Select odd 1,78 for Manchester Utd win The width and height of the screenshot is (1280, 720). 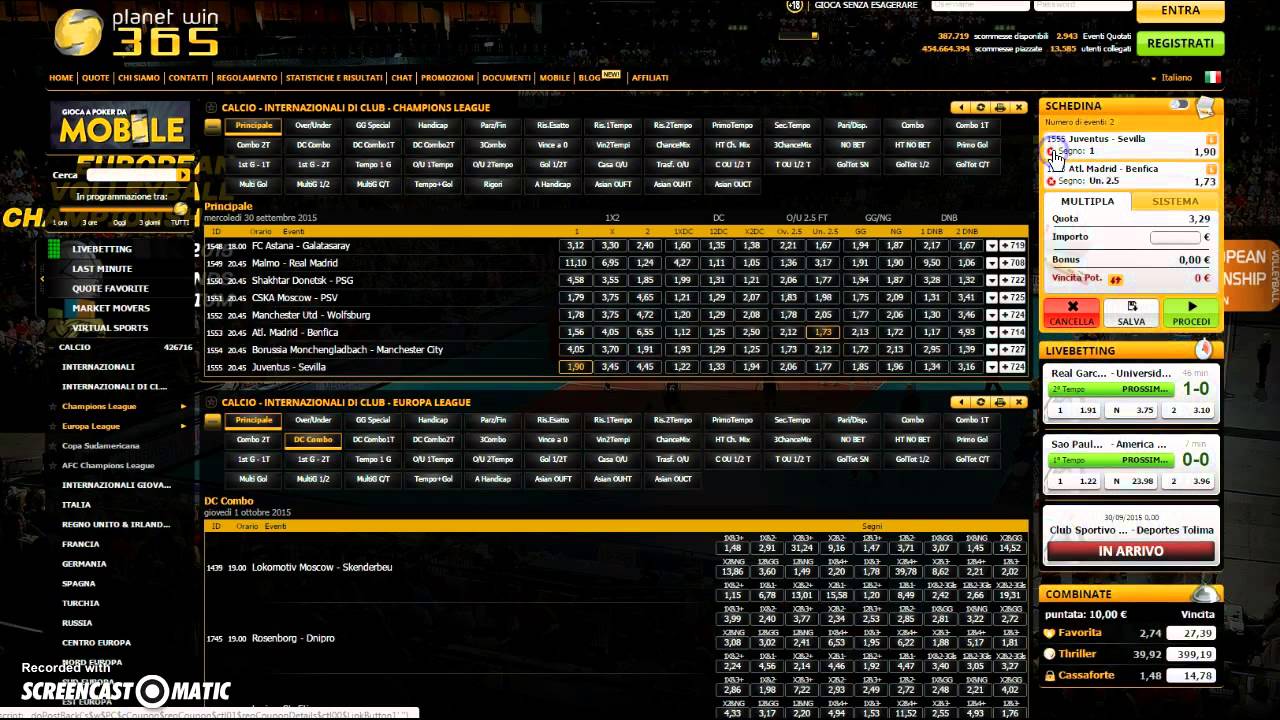point(575,315)
